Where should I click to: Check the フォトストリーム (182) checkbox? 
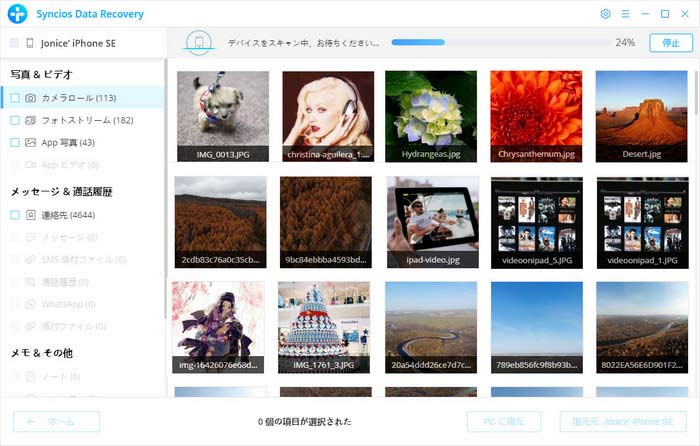(15, 120)
